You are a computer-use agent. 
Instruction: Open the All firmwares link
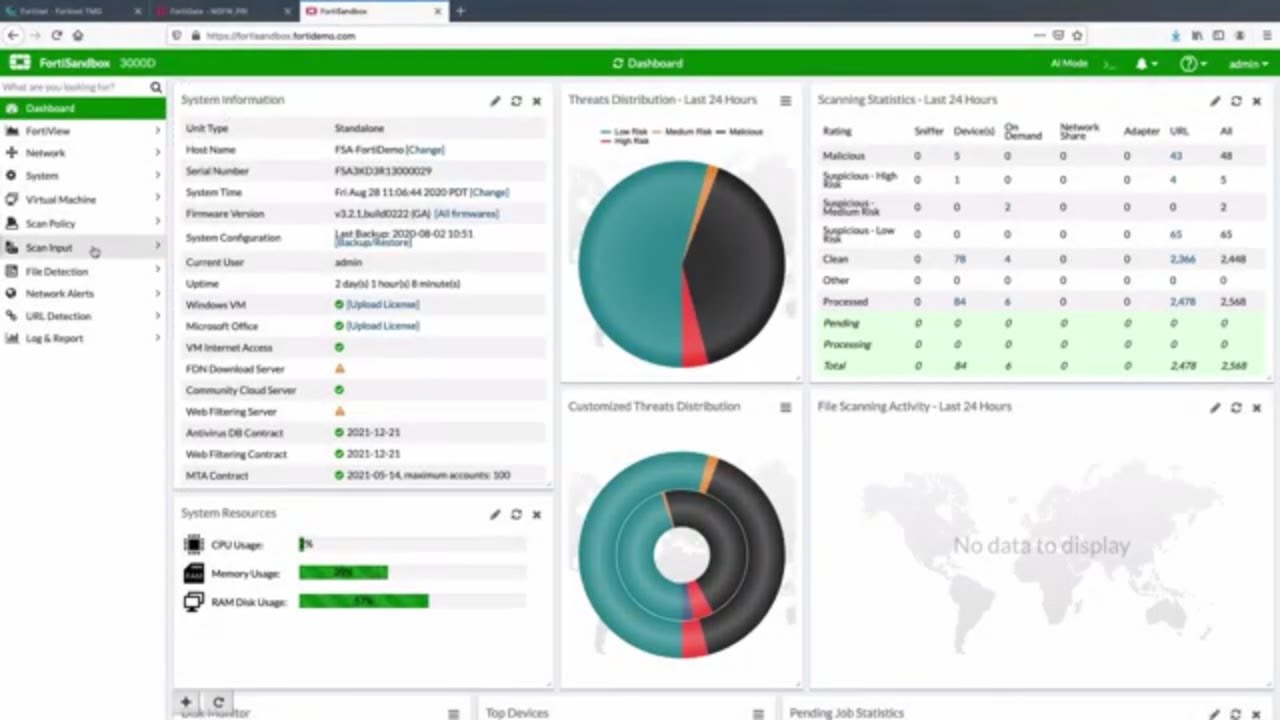[466, 214]
